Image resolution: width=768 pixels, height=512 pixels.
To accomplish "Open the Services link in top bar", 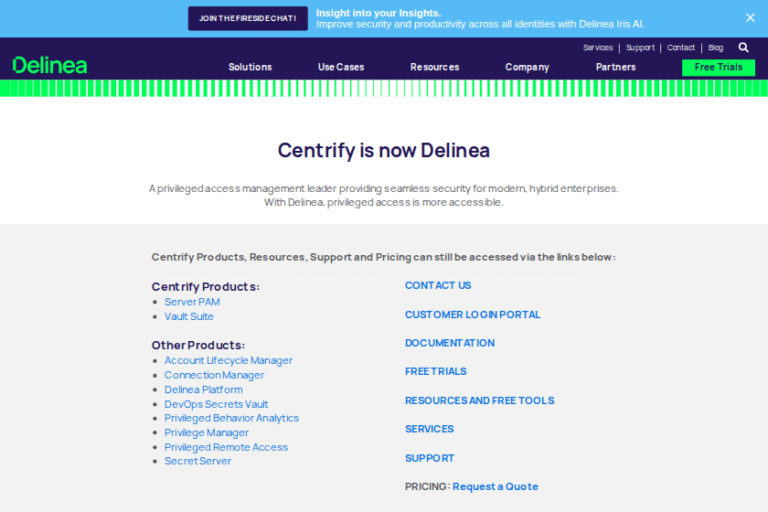I will coord(598,48).
